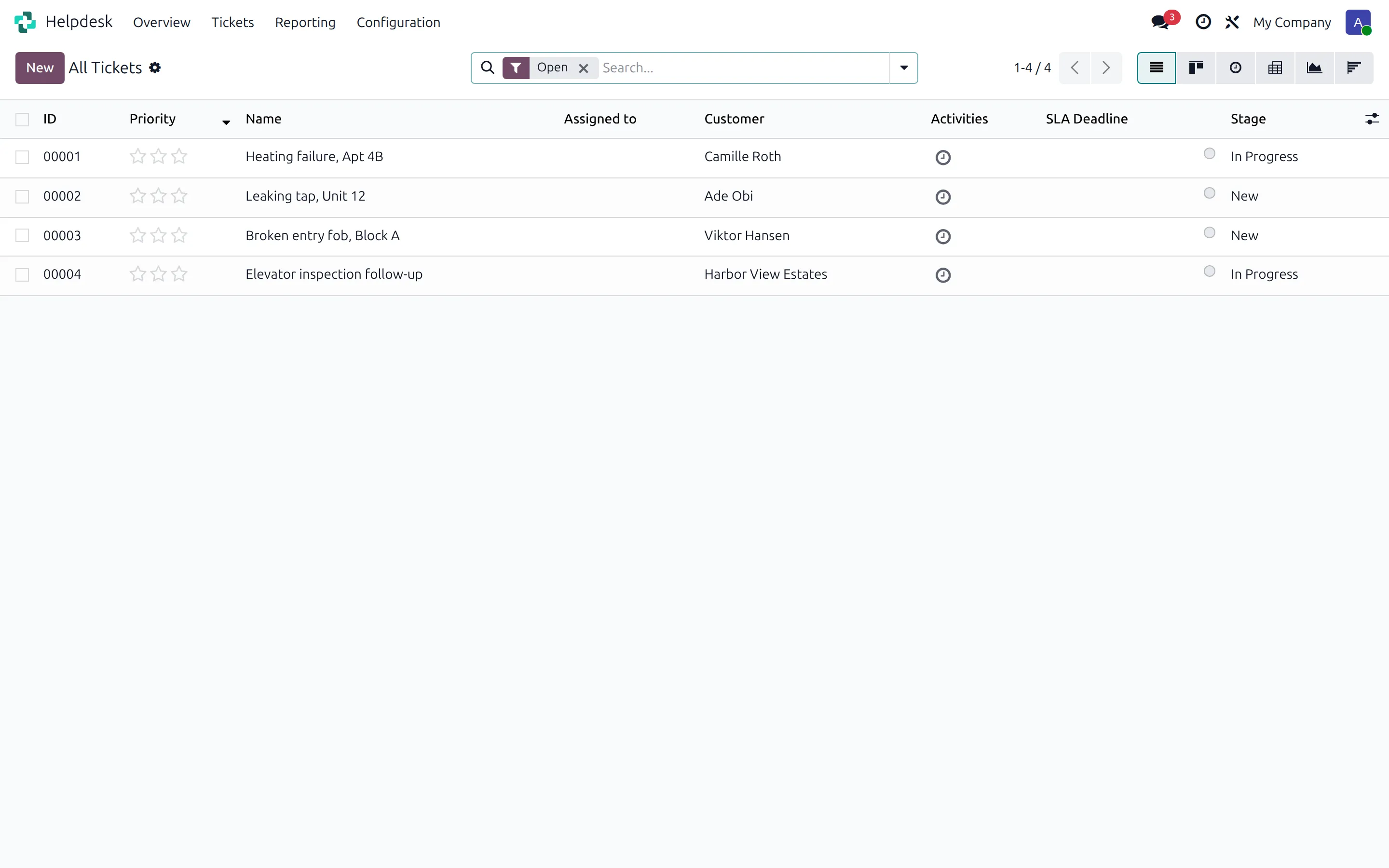Toggle kanban state dot for Leaking tap ticket
Image resolution: width=1389 pixels, height=868 pixels.
(x=1210, y=193)
